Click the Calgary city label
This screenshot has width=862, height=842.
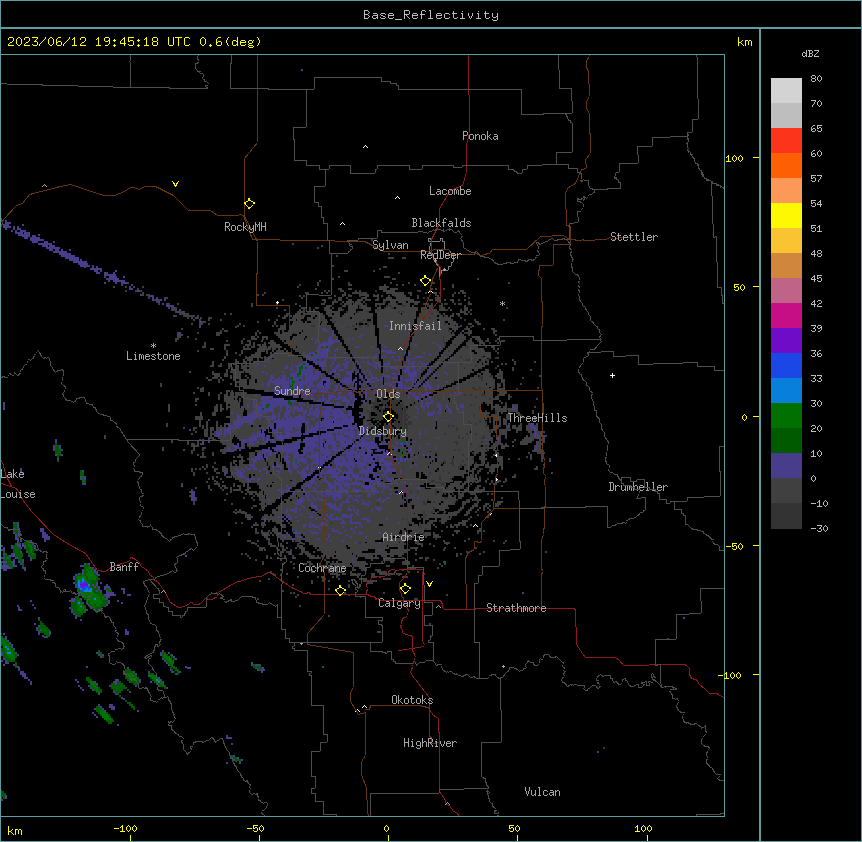pyautogui.click(x=399, y=603)
